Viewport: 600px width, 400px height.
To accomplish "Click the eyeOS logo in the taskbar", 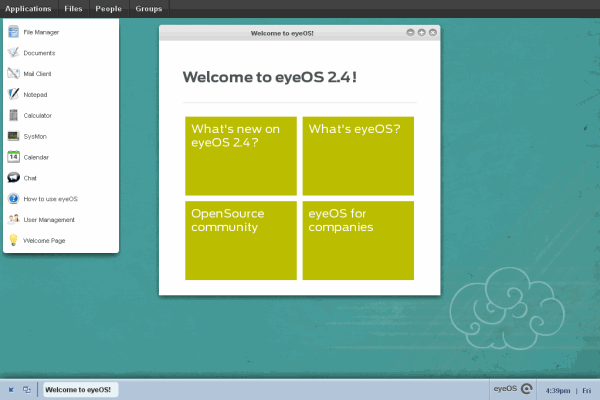I will (513, 389).
